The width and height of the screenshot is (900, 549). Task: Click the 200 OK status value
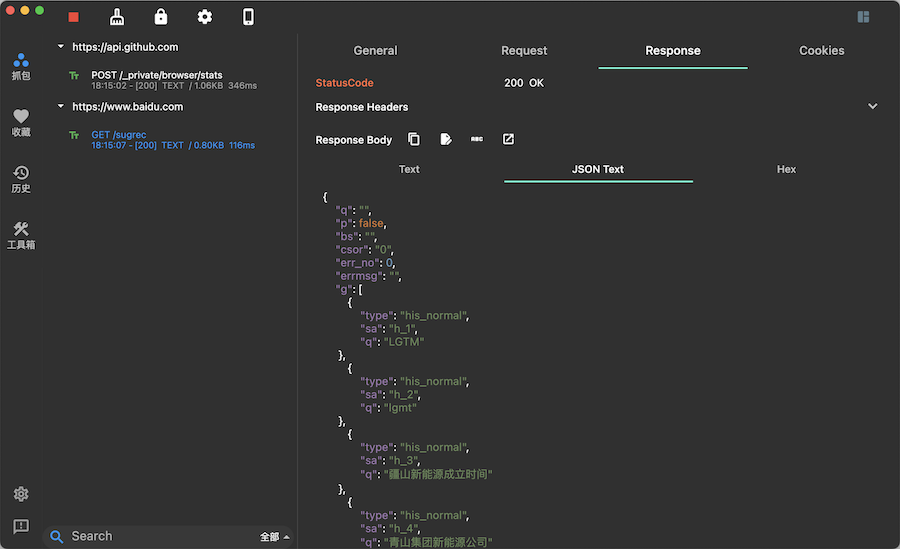(x=524, y=83)
